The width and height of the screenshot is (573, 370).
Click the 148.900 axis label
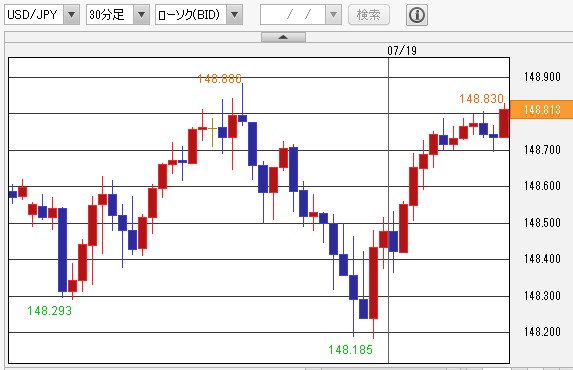point(542,76)
